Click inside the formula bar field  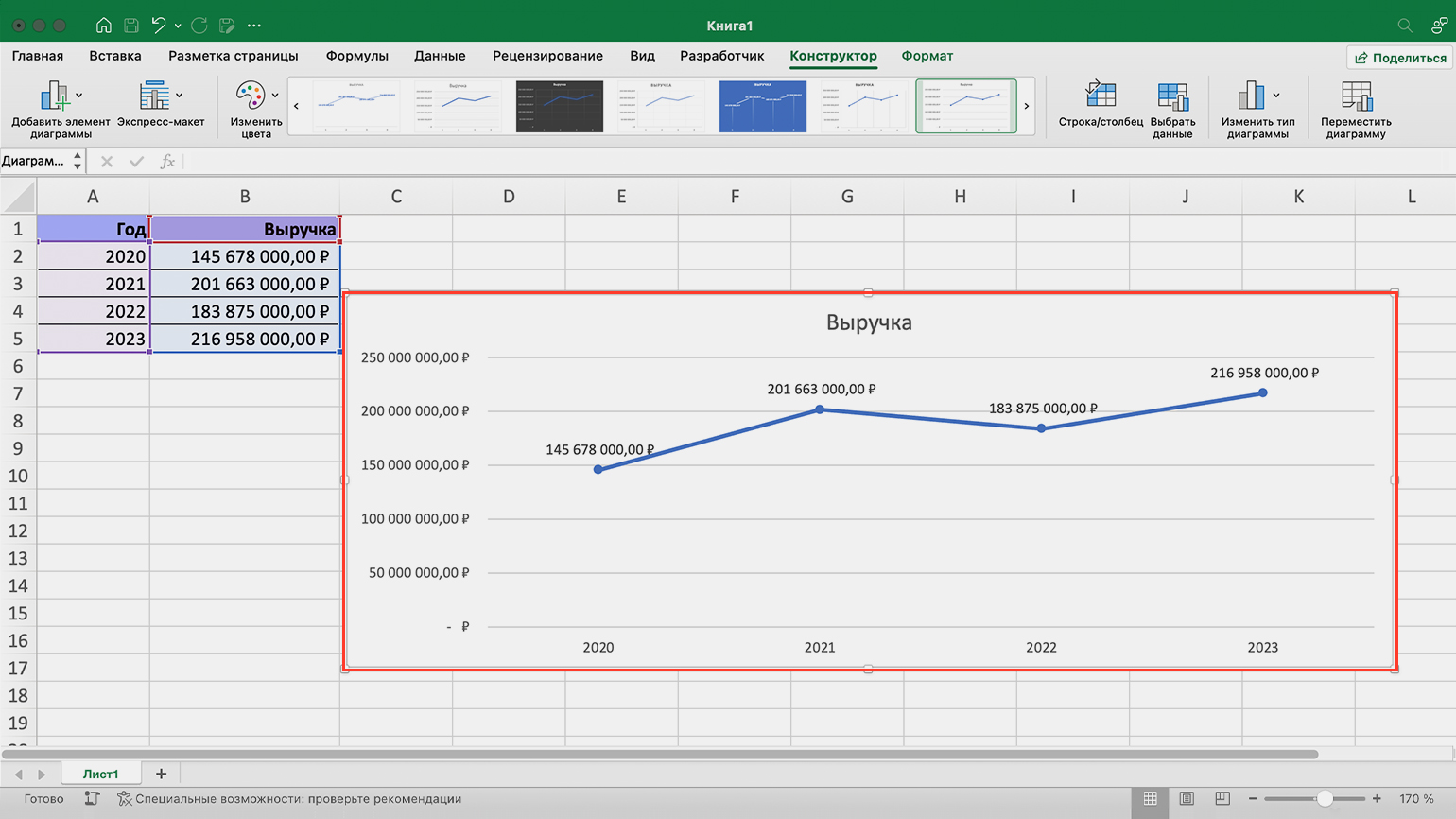pos(818,162)
